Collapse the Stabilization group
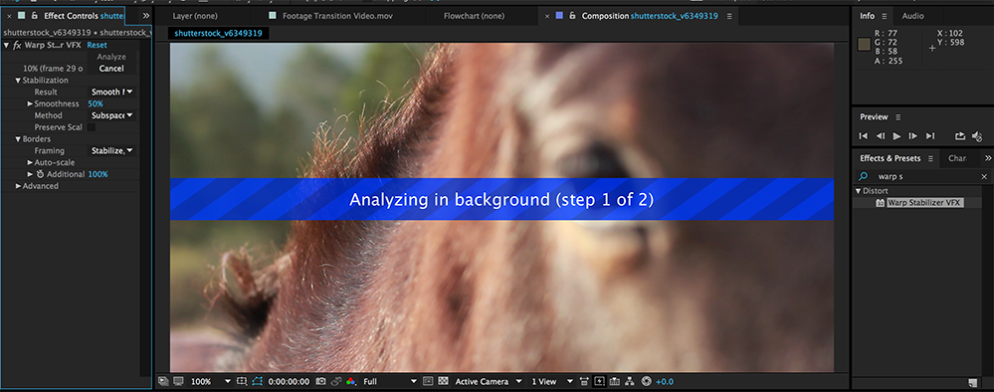 coord(18,81)
